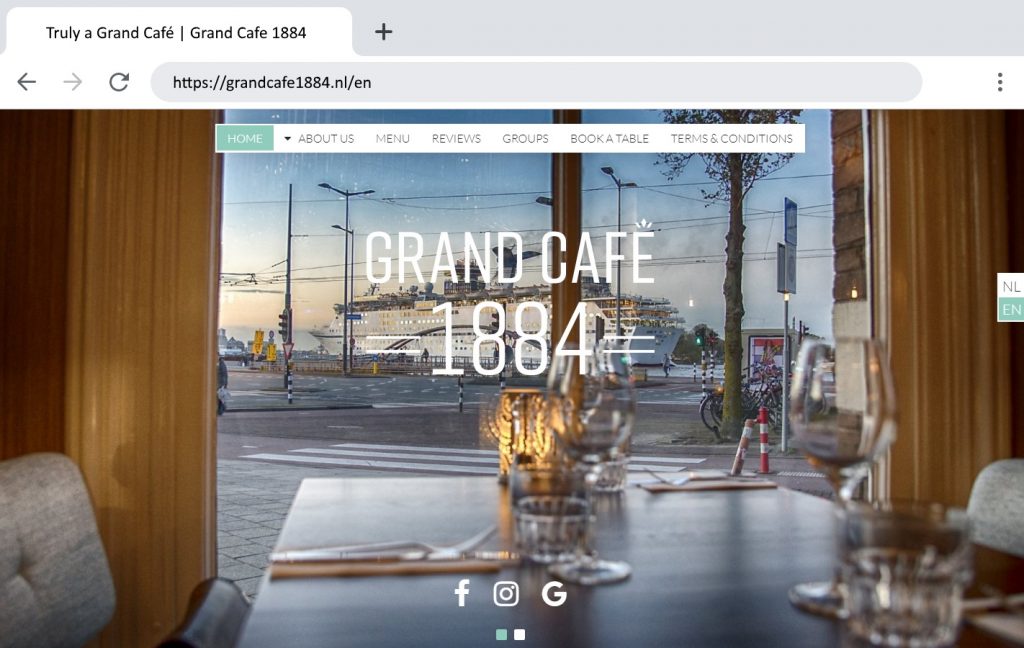Open a new tab with the plus icon
The height and width of the screenshot is (648, 1024).
coord(384,31)
